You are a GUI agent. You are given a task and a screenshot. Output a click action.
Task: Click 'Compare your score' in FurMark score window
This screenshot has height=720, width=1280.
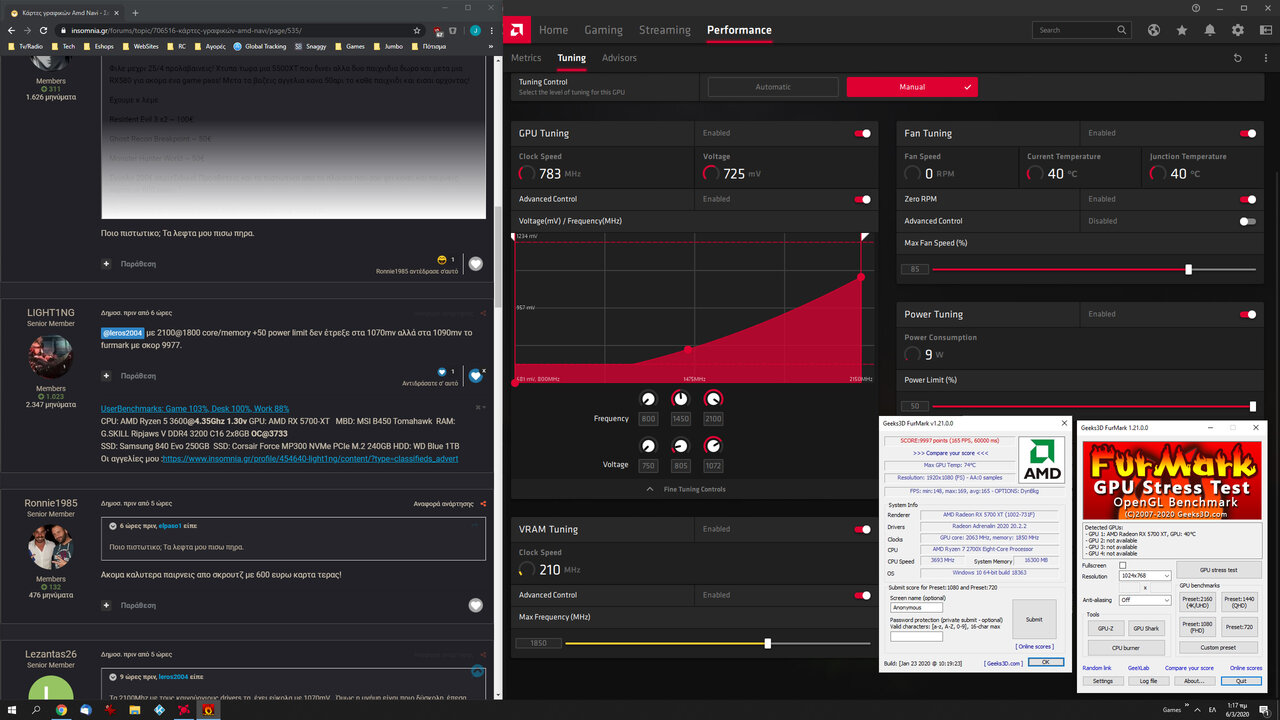click(950, 453)
